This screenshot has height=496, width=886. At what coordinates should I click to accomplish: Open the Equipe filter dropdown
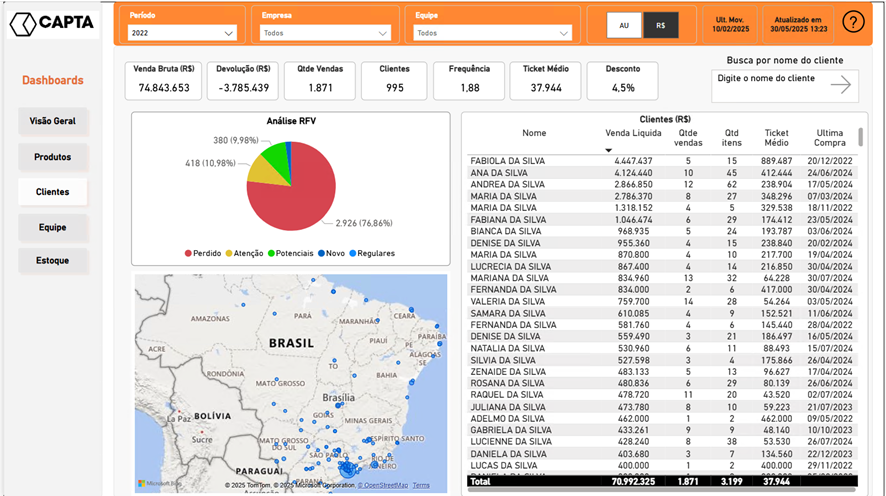[493, 33]
